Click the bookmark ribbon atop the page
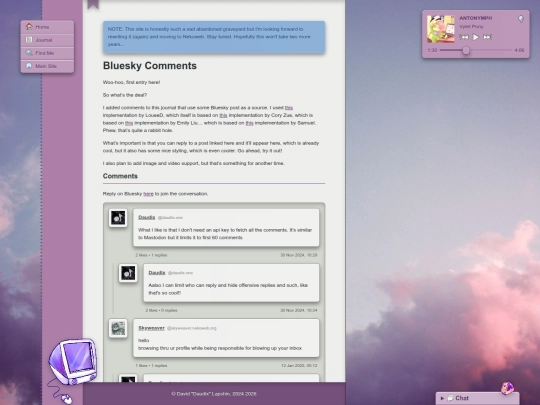 [93, 4]
